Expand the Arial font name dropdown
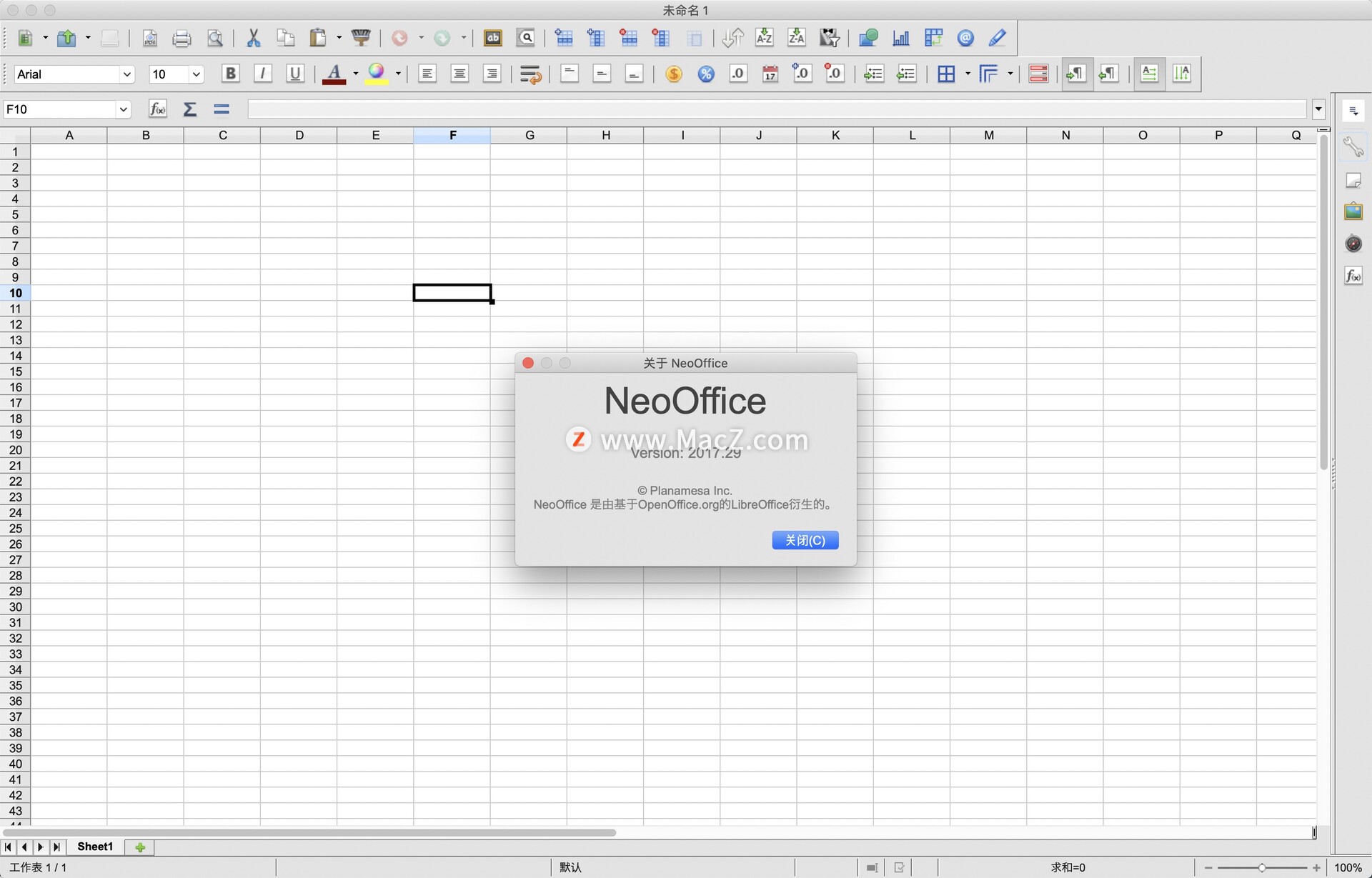The height and width of the screenshot is (878, 1372). tap(126, 74)
